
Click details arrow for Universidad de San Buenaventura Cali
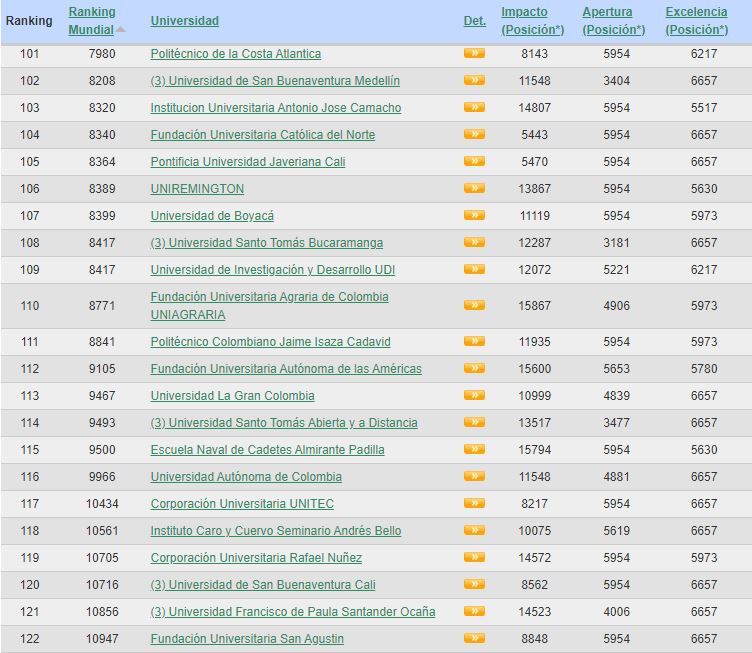(474, 584)
